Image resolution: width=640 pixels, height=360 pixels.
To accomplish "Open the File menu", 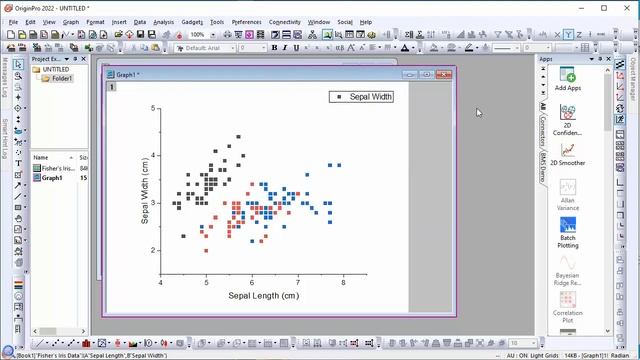I will tap(13, 22).
